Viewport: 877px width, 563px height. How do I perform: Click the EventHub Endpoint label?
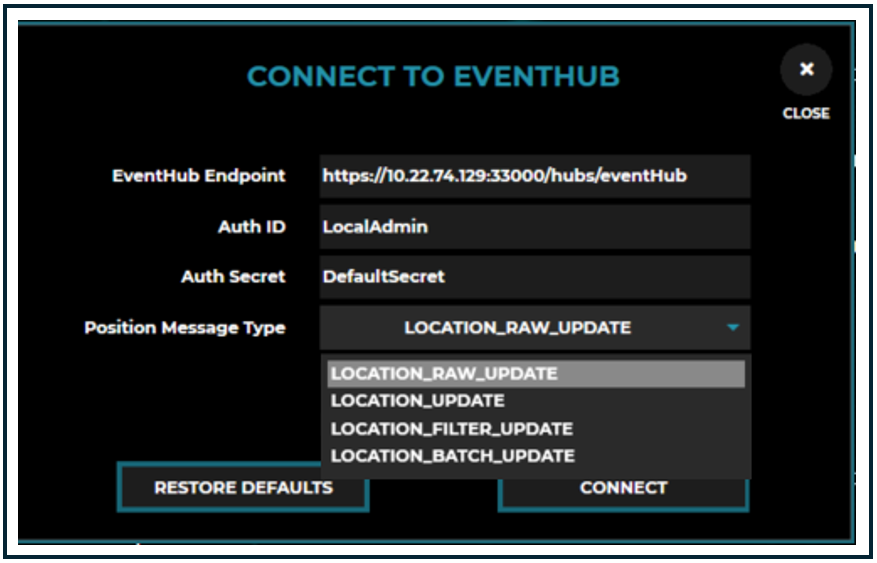point(199,176)
